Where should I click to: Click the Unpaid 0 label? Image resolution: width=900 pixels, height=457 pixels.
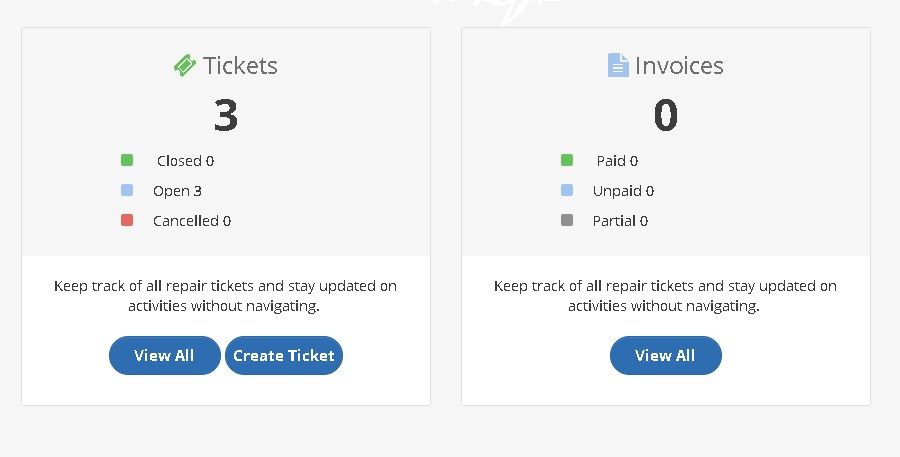pos(623,191)
